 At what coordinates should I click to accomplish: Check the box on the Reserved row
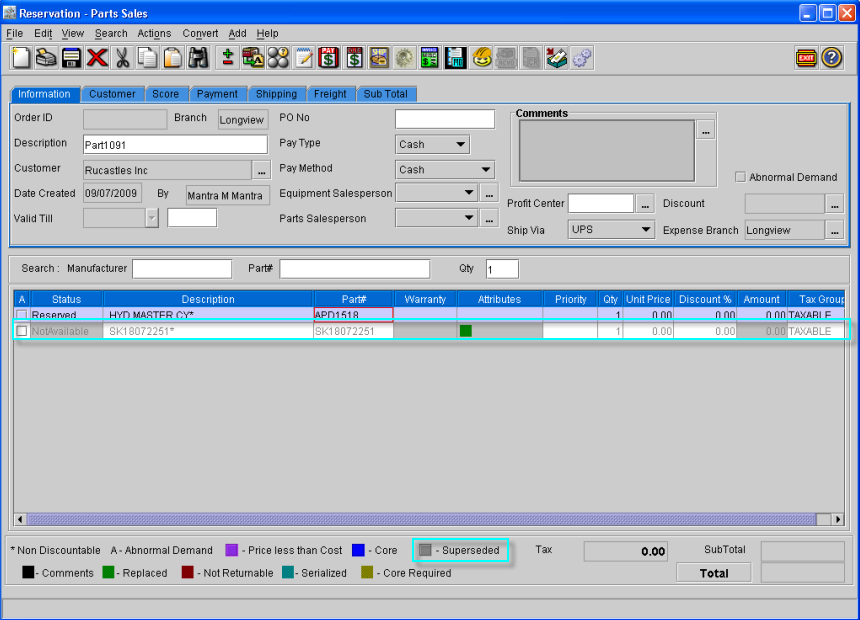(21, 315)
